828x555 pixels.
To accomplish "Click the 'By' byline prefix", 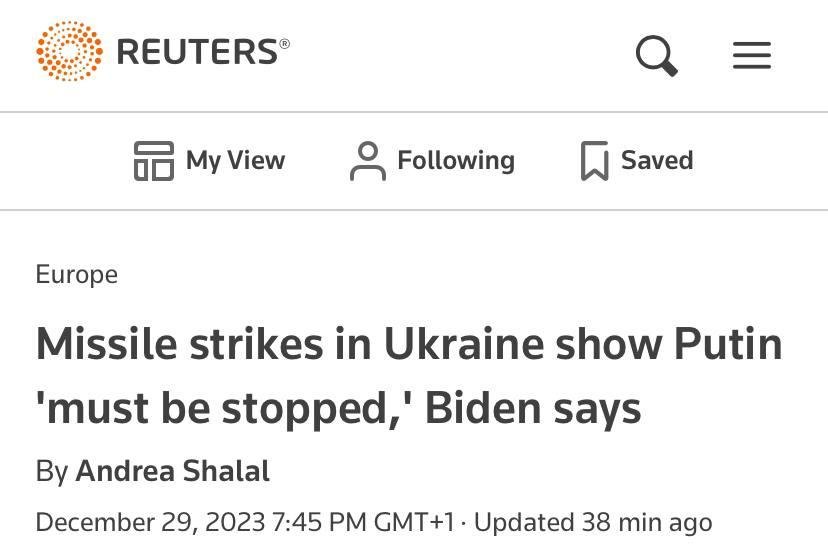I will tap(51, 470).
